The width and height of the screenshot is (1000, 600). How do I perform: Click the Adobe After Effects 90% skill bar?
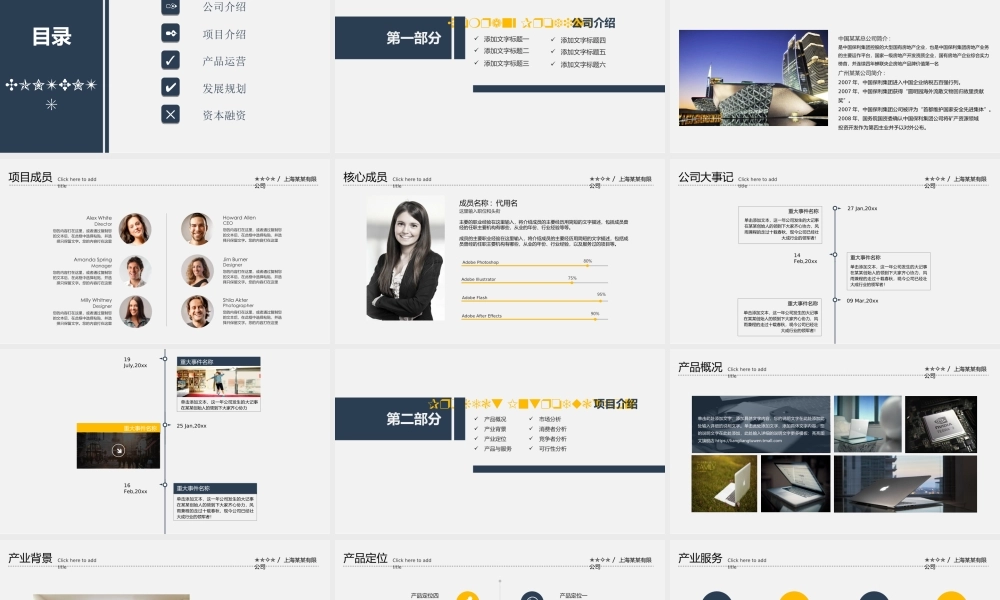534,317
